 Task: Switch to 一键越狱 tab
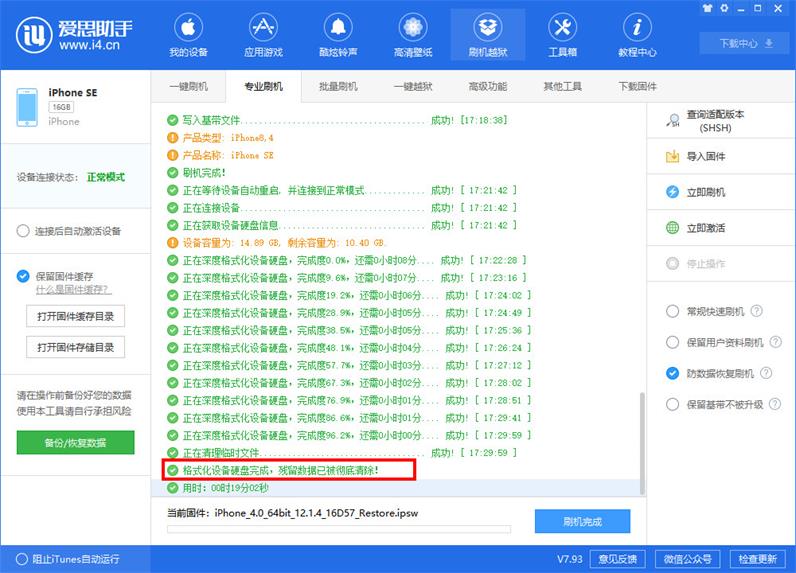coord(413,86)
